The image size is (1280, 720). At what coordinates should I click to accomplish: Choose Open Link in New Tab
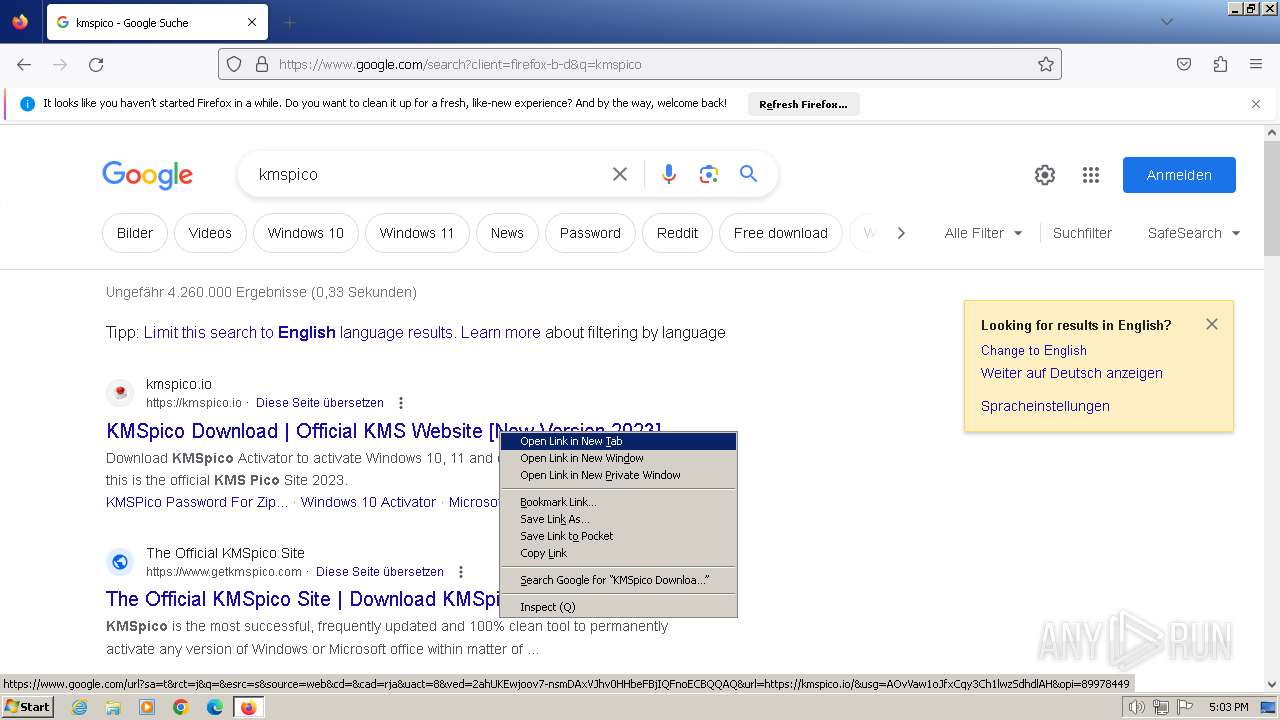click(618, 441)
